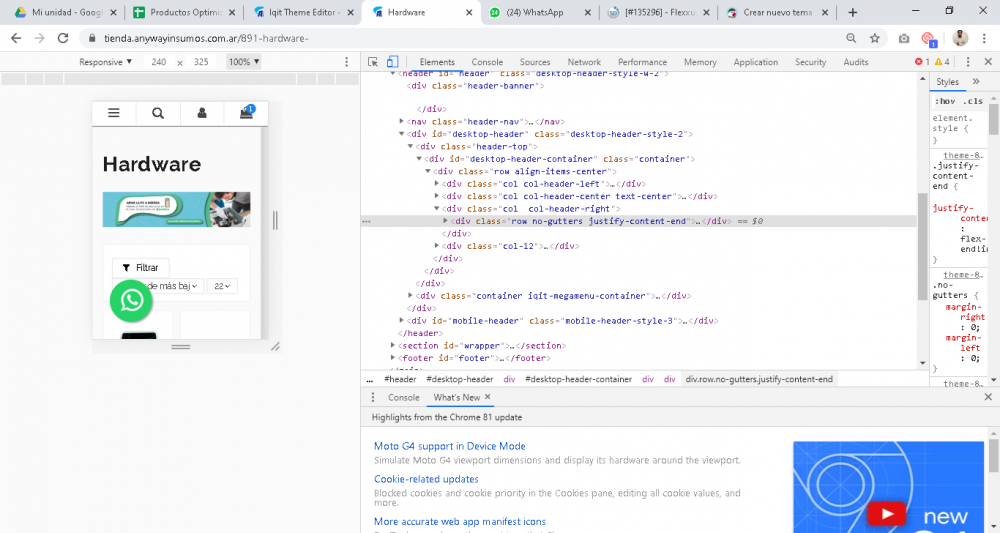Screen dimensions: 1000x533
Task: Expand the footer element in DOM tree
Action: [393, 358]
